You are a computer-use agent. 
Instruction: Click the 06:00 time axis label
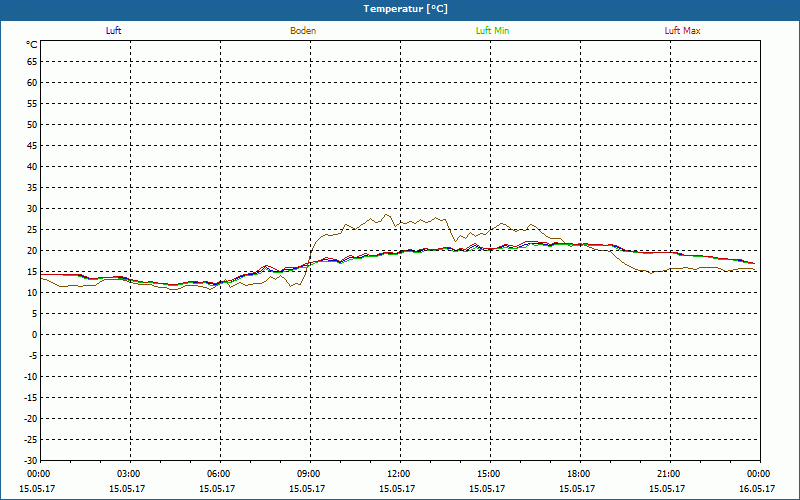(x=220, y=474)
